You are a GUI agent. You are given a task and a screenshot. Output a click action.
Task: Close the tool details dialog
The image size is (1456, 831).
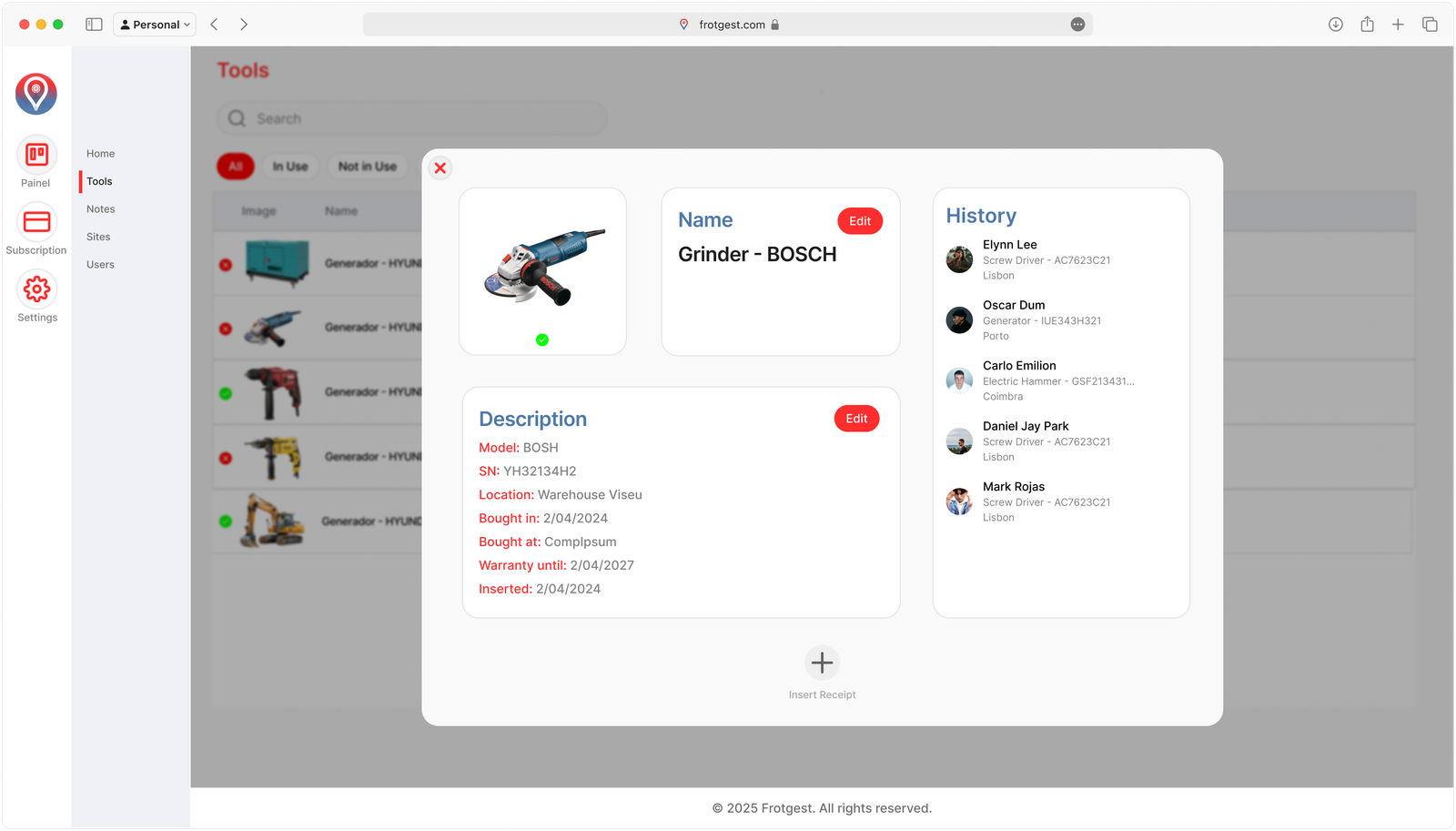[x=440, y=168]
